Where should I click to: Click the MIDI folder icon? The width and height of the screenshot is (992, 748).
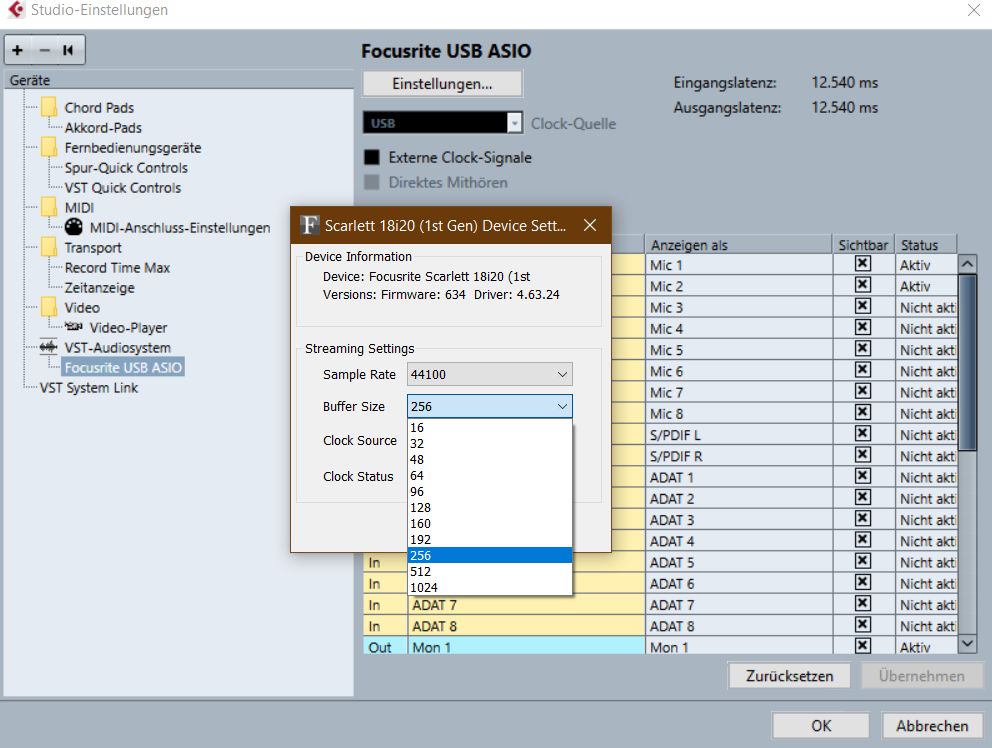tap(49, 207)
